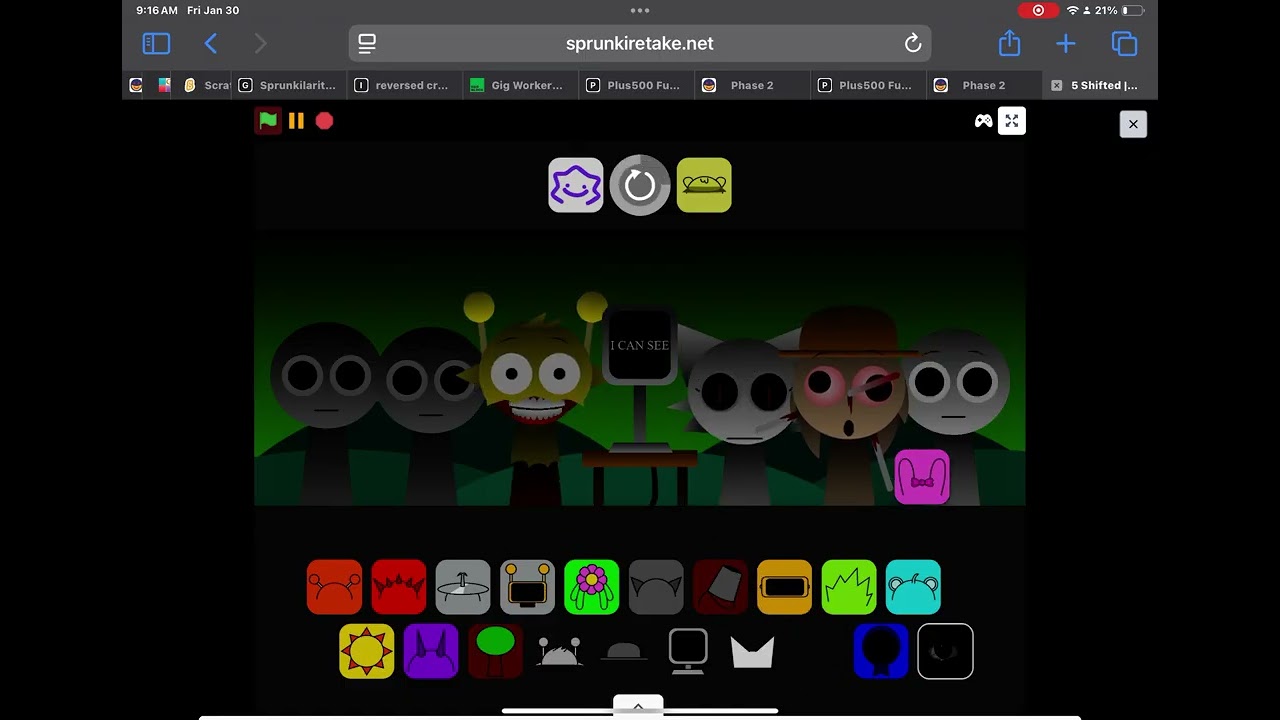Pick the used gray fuzzy antenna icon

560,651
